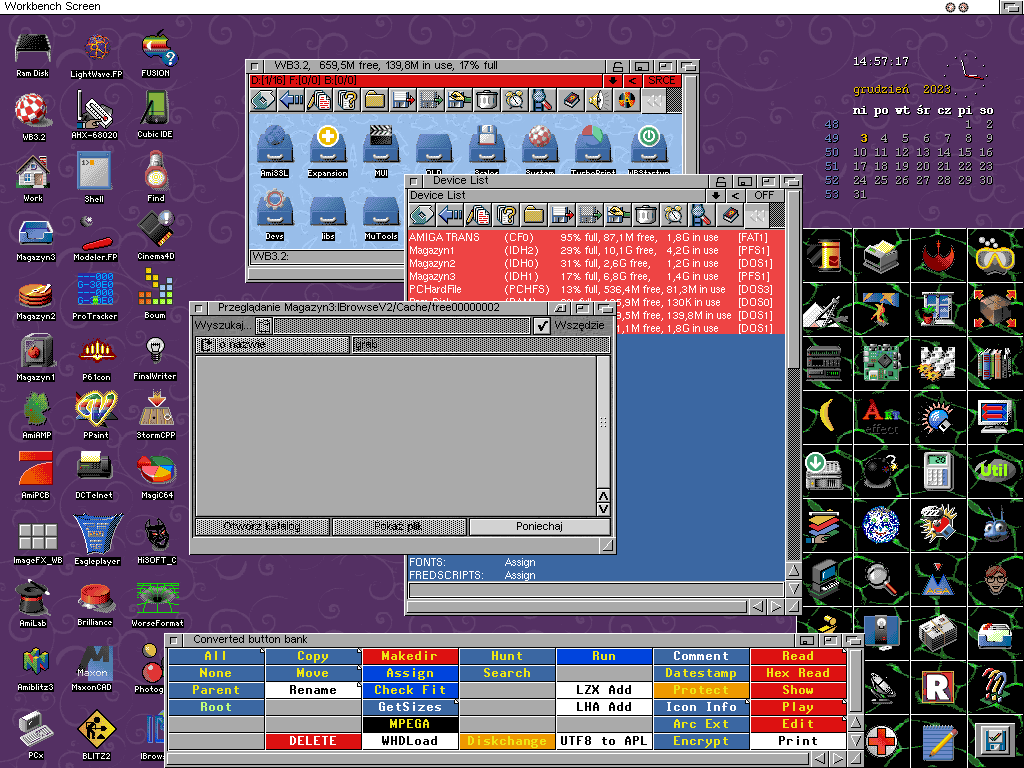Toggle the OFF state button in Device List
1024x768 pixels.
pyautogui.click(x=763, y=195)
